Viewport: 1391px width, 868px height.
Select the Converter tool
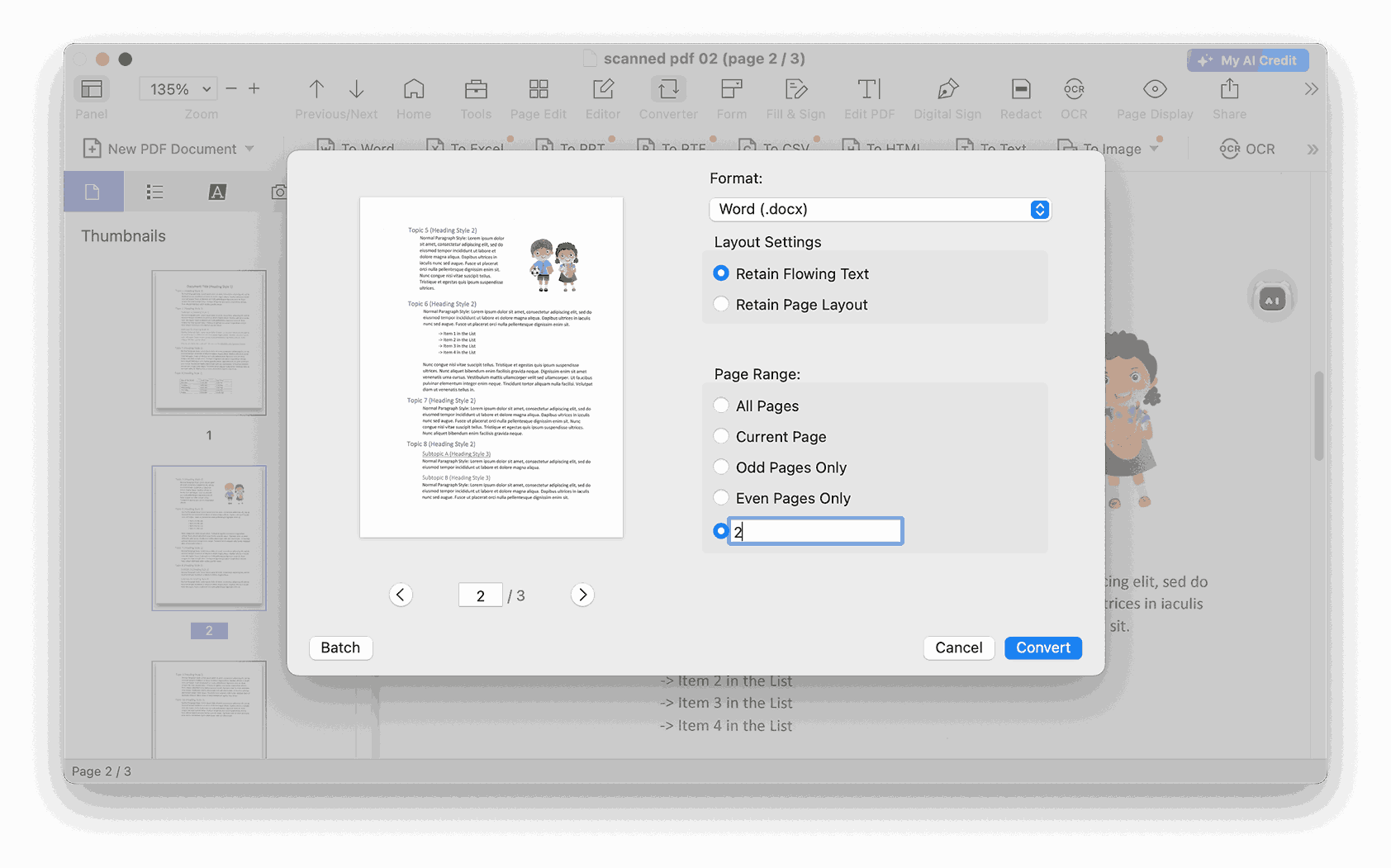pyautogui.click(x=668, y=88)
